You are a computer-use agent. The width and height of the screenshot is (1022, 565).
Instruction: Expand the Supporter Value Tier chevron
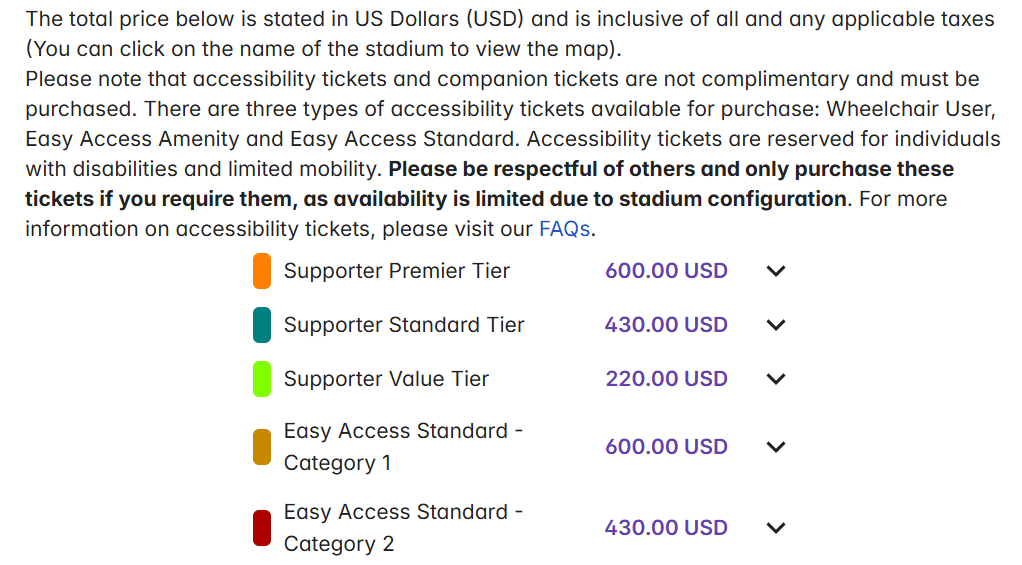point(776,379)
